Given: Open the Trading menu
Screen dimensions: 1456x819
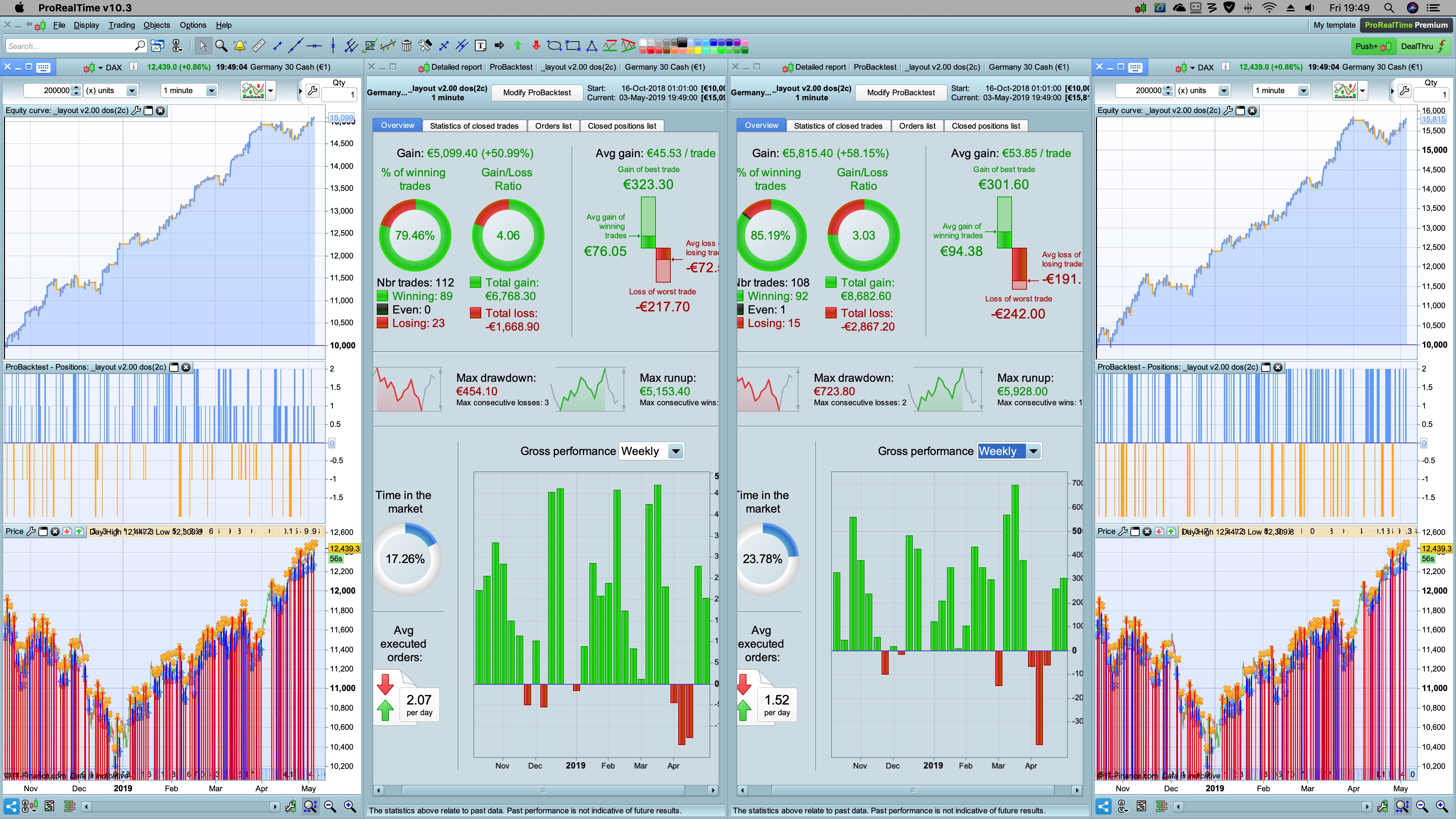Looking at the screenshot, I should pyautogui.click(x=122, y=25).
